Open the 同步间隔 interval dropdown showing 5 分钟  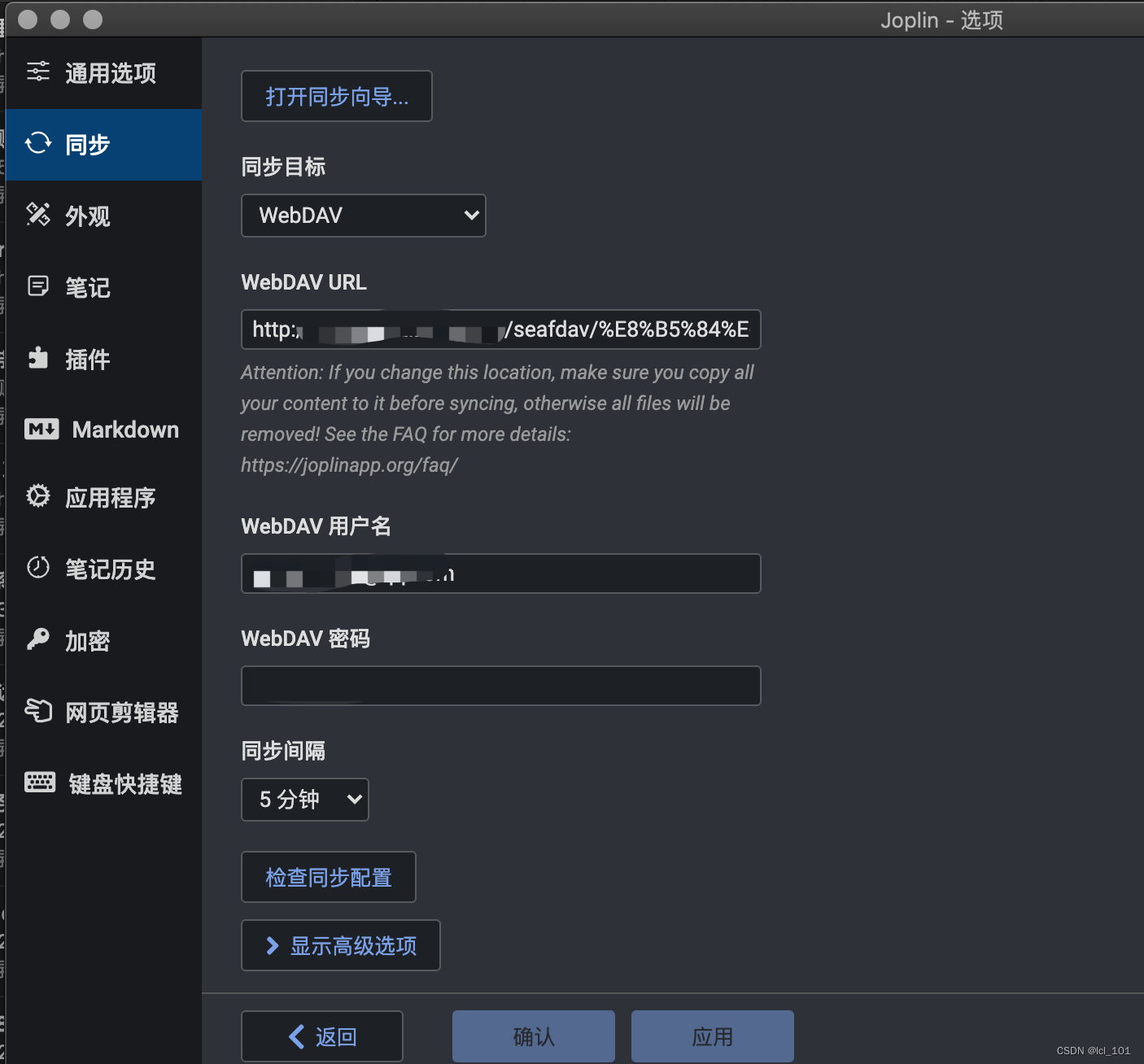click(304, 800)
